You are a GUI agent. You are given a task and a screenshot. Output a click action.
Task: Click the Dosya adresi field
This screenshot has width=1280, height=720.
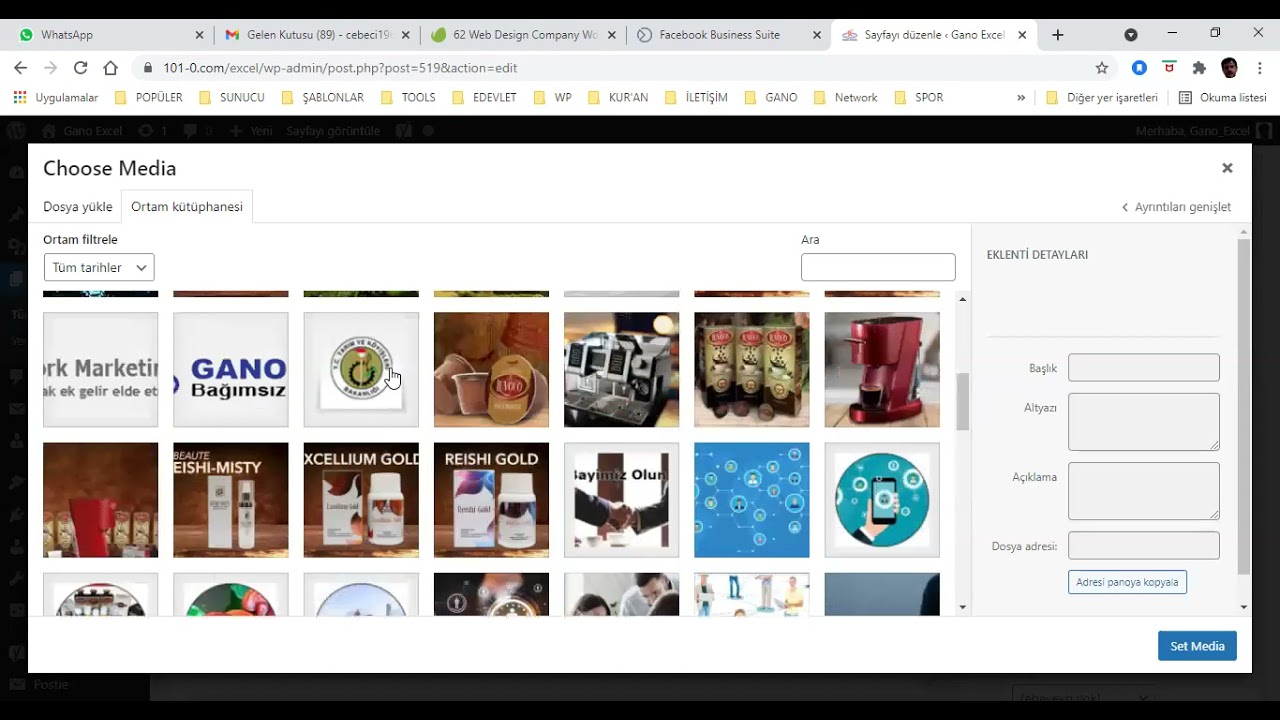tap(1144, 545)
